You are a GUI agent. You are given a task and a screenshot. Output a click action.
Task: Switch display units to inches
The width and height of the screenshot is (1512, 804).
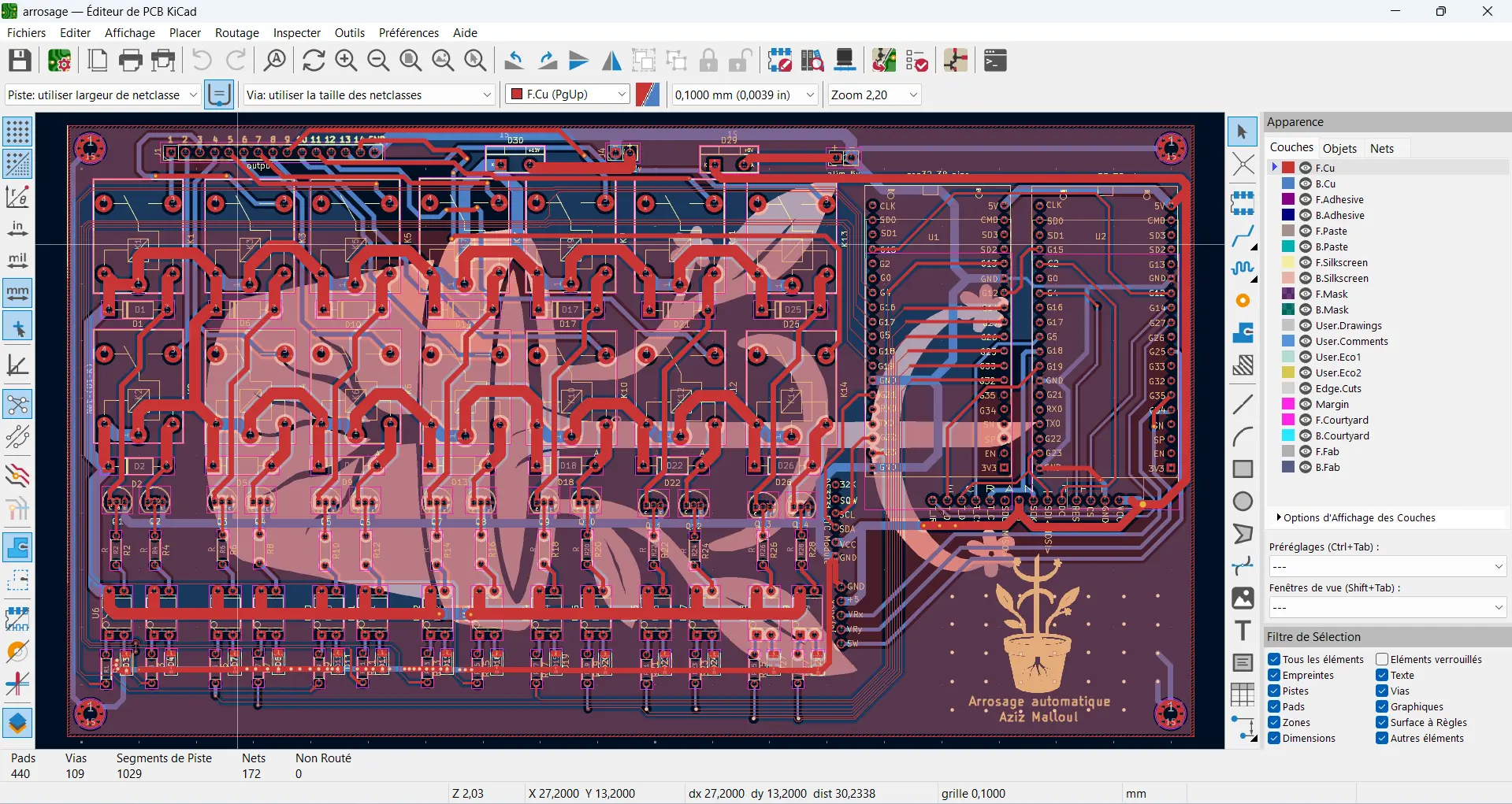point(17,228)
